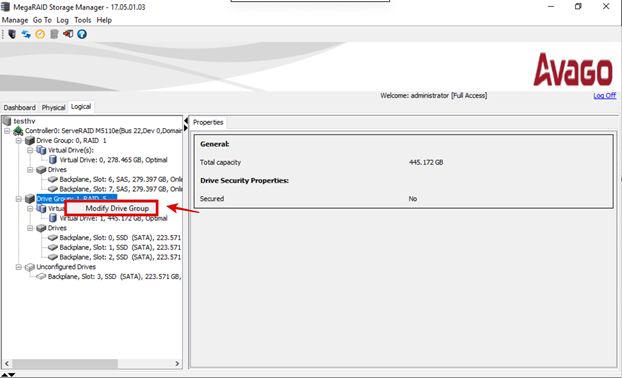Click the yellow compass wizard toolbar icon
622x378 pixels.
click(40, 34)
